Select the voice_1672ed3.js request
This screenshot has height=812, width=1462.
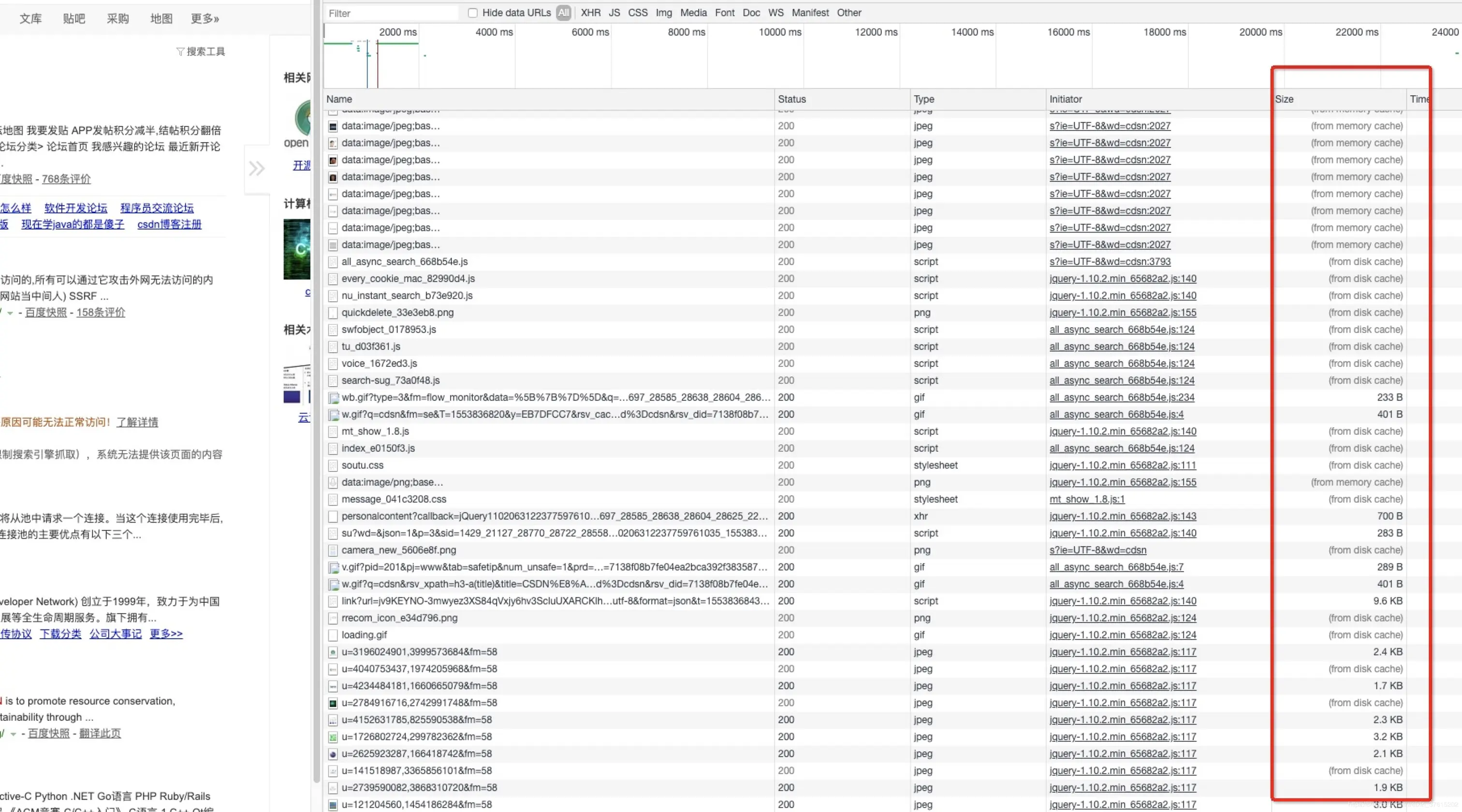pos(379,363)
